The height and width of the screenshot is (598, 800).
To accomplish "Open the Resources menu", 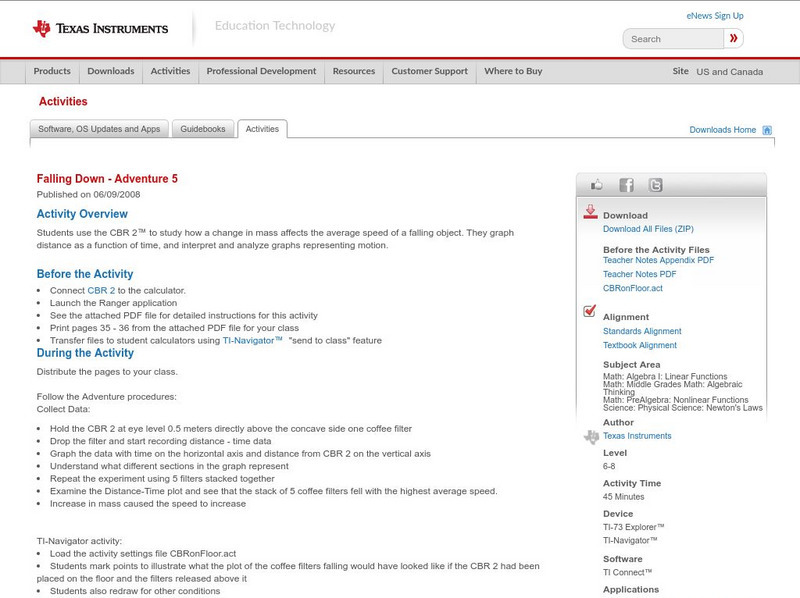I will click(354, 71).
